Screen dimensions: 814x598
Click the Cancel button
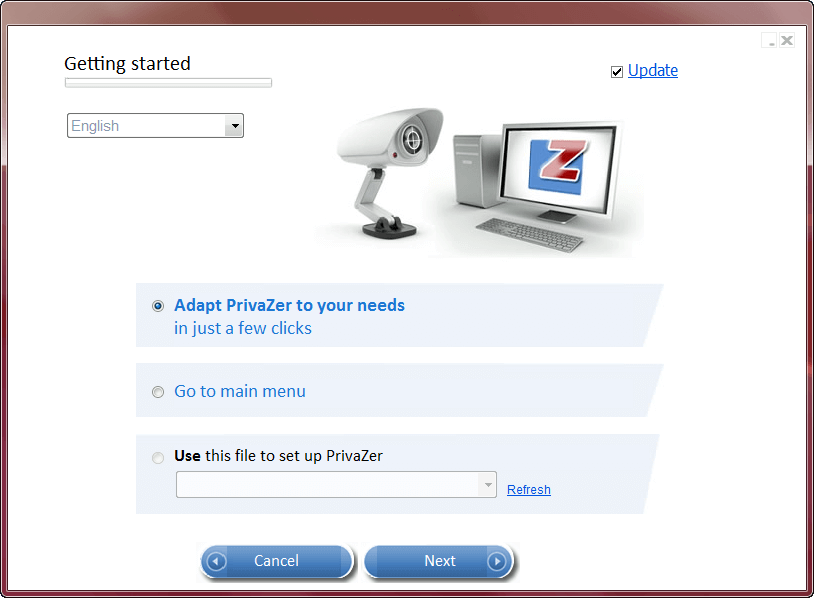click(x=277, y=561)
